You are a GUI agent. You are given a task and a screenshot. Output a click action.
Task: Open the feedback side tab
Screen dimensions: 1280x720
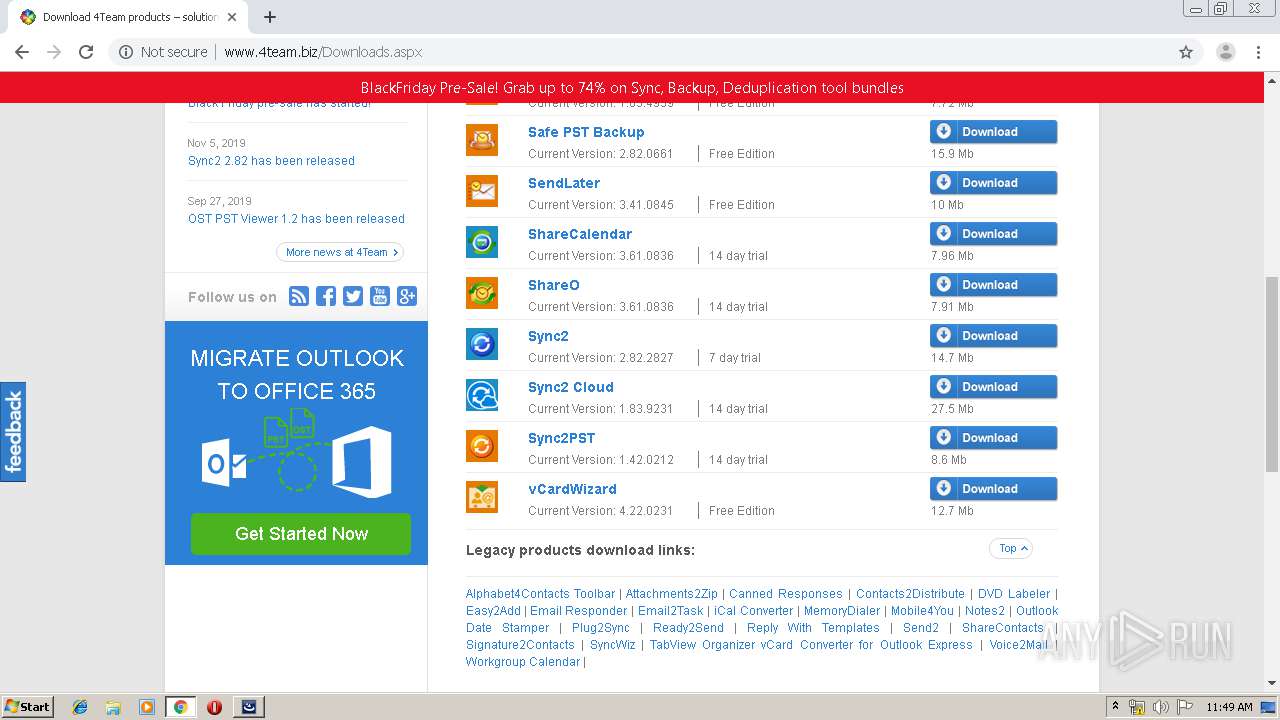pyautogui.click(x=13, y=432)
